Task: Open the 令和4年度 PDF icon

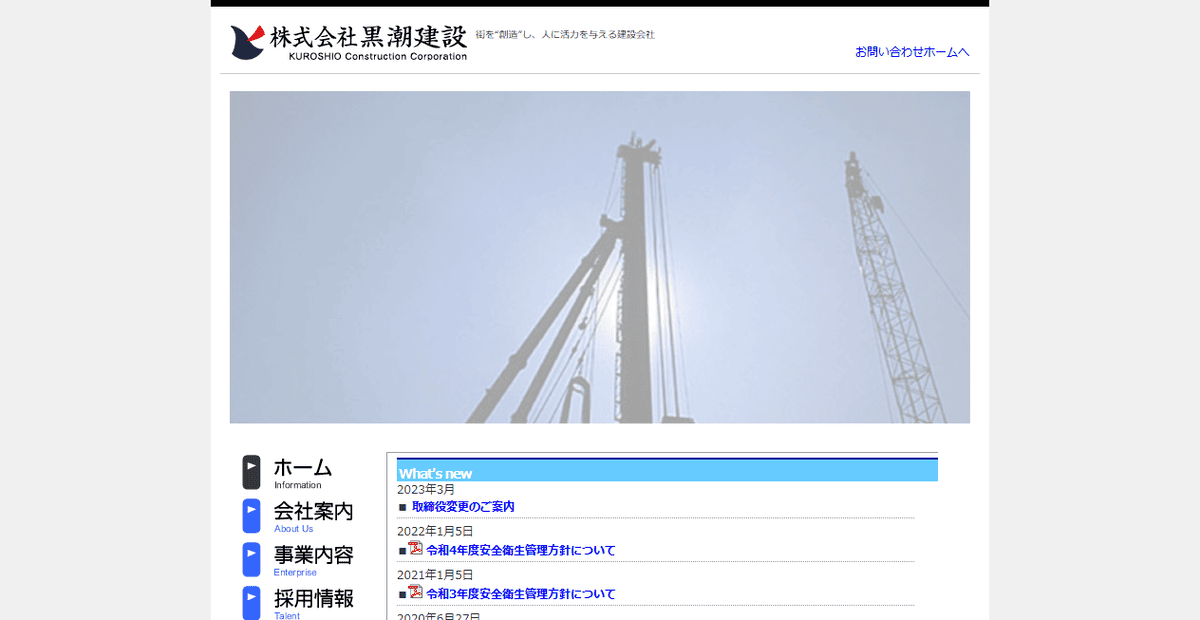Action: coord(414,549)
